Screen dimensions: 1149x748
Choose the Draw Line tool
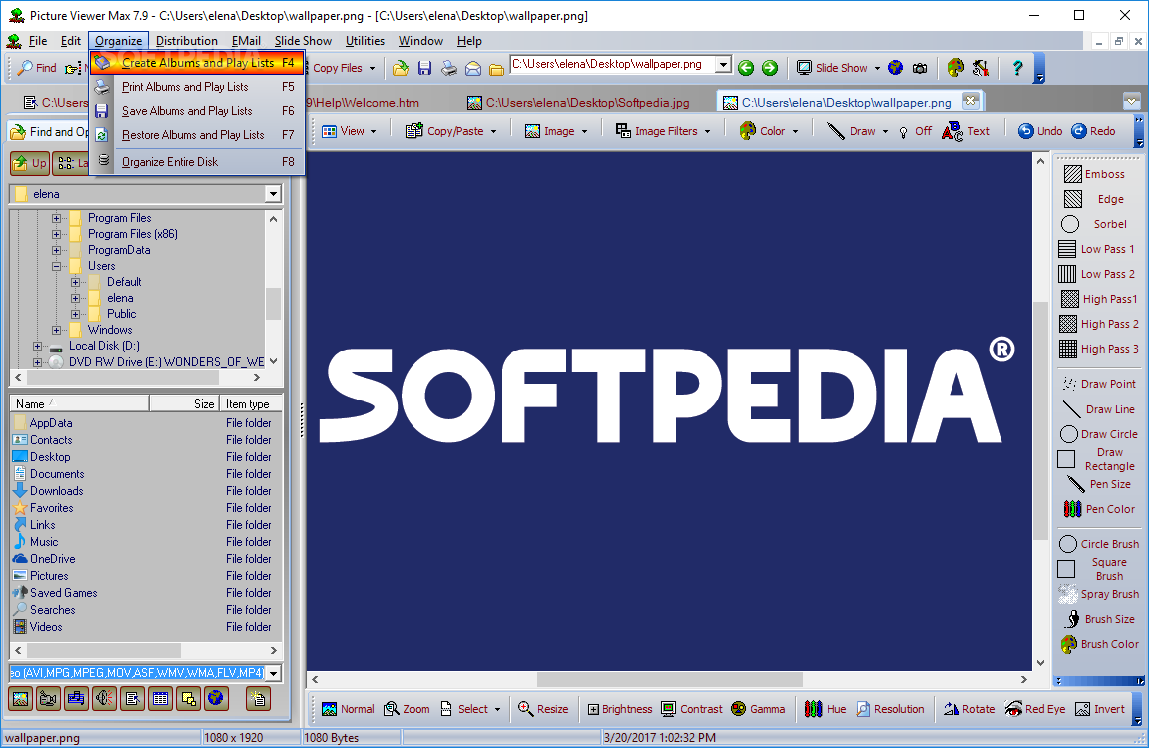(1099, 409)
